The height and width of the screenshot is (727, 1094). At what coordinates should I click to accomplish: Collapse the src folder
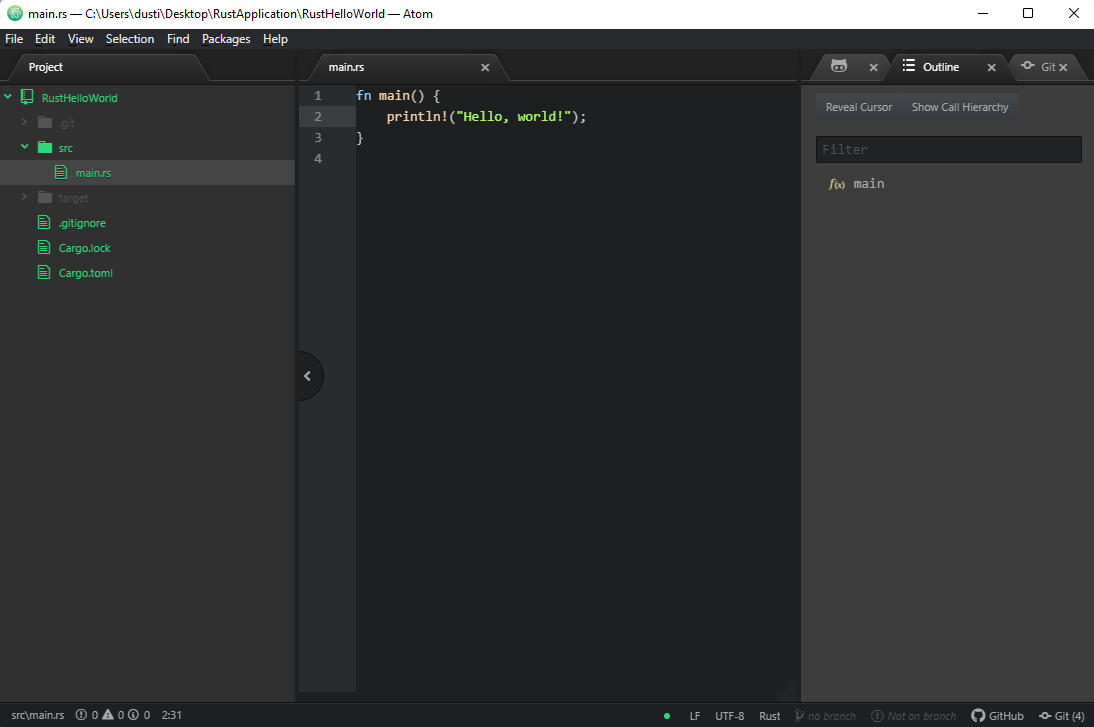25,148
